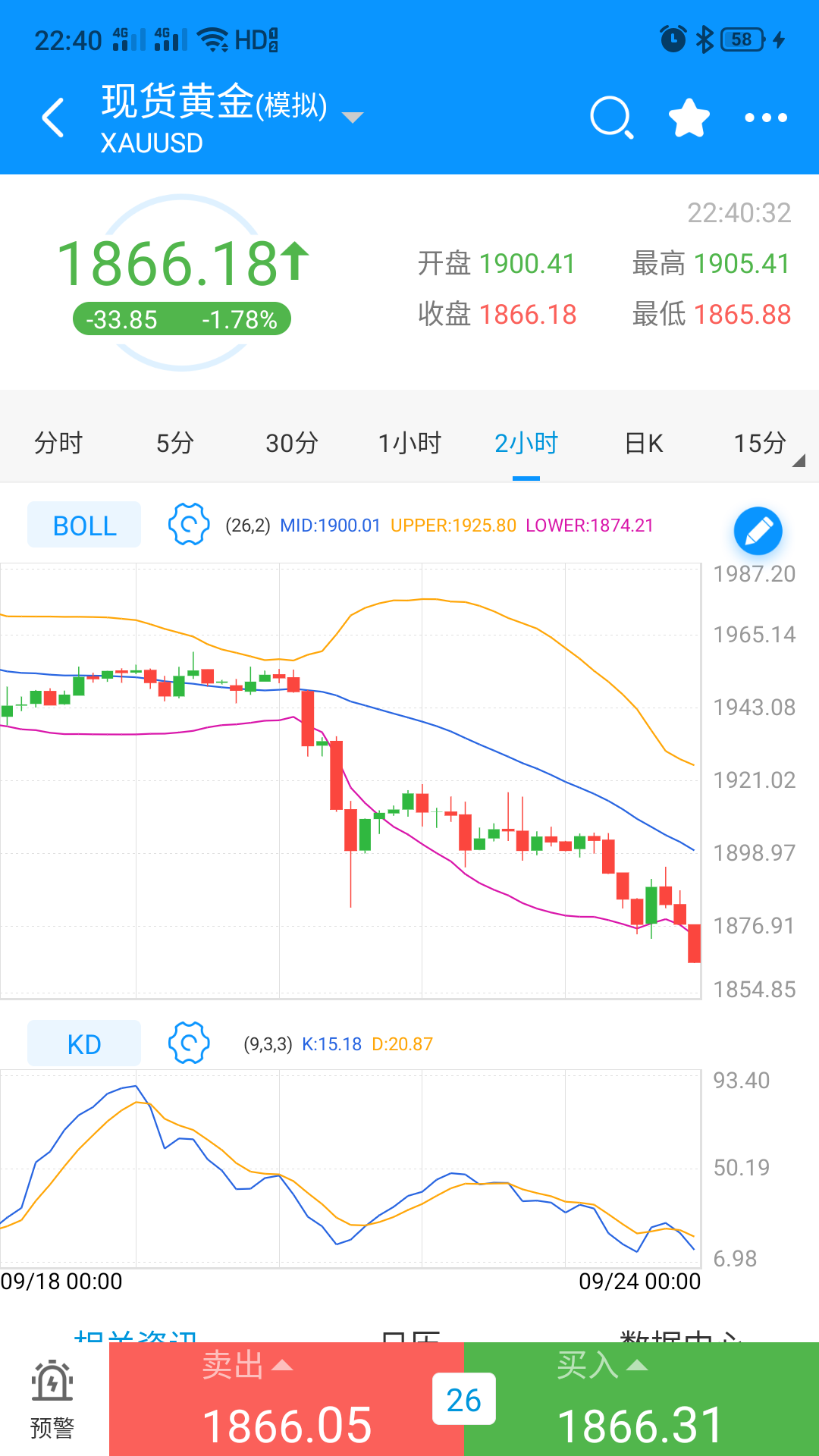Expand the sell order arrow
The height and width of the screenshot is (1456, 819).
(282, 1366)
